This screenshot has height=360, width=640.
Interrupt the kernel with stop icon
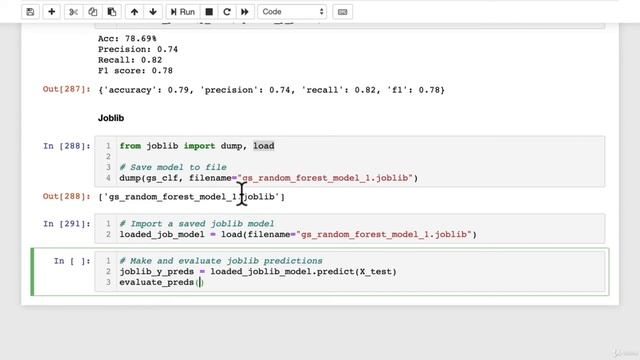click(209, 12)
